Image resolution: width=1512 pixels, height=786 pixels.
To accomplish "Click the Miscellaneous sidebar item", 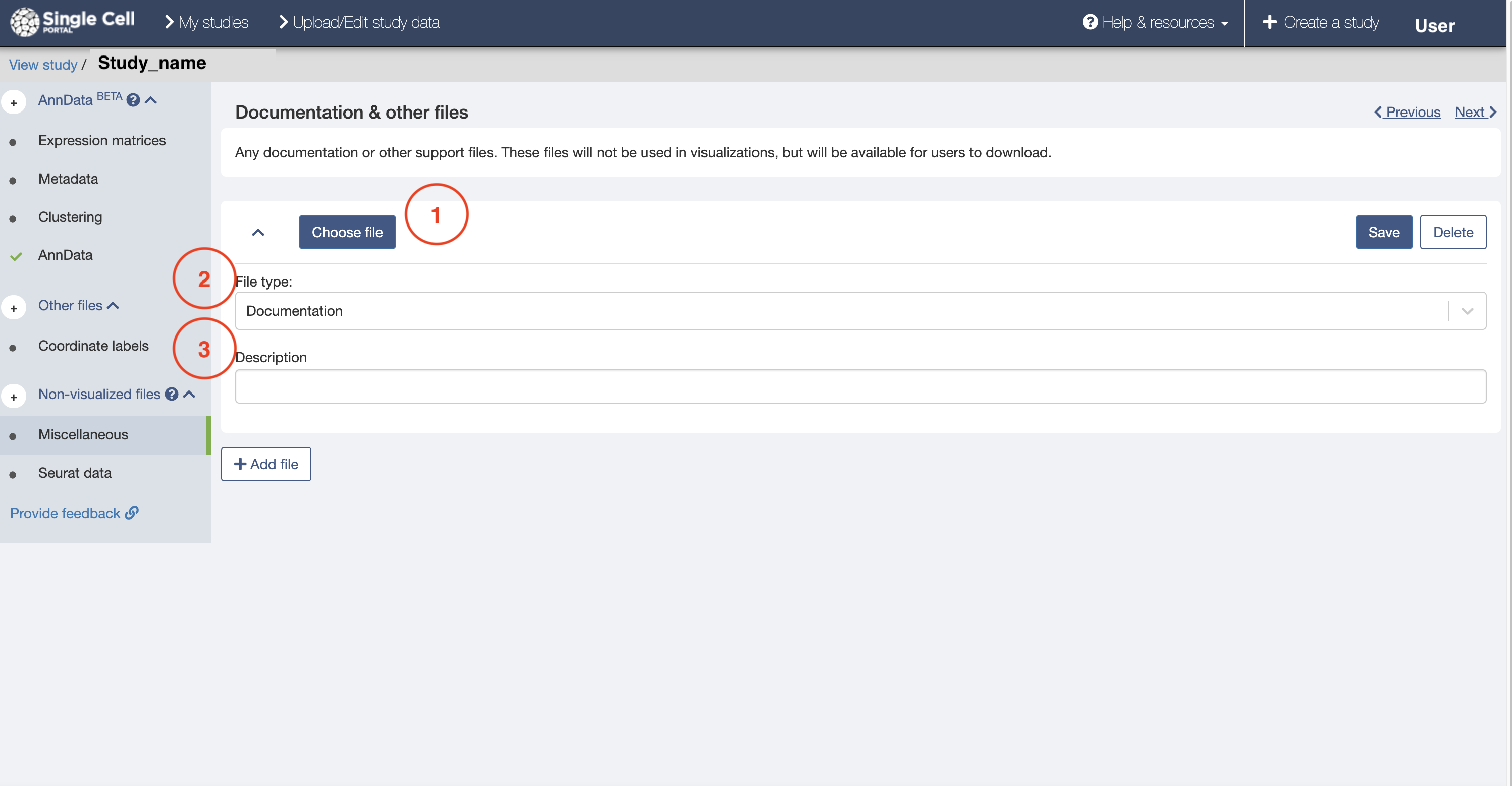I will click(83, 435).
